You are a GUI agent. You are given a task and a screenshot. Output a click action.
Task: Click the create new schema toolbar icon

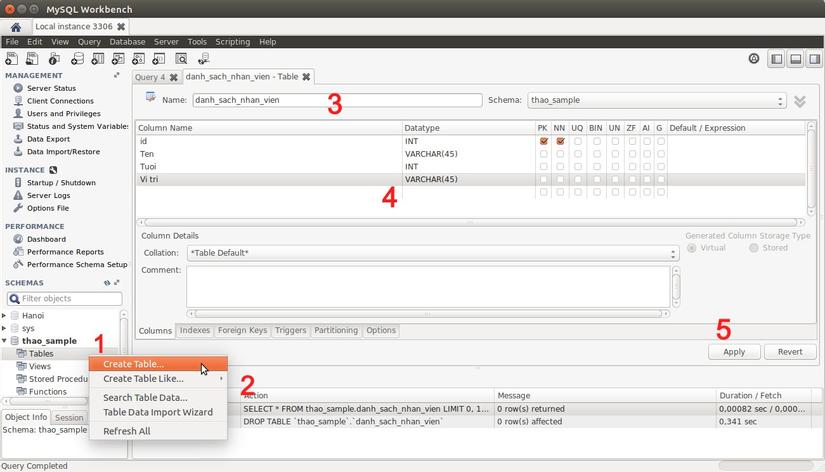77,58
